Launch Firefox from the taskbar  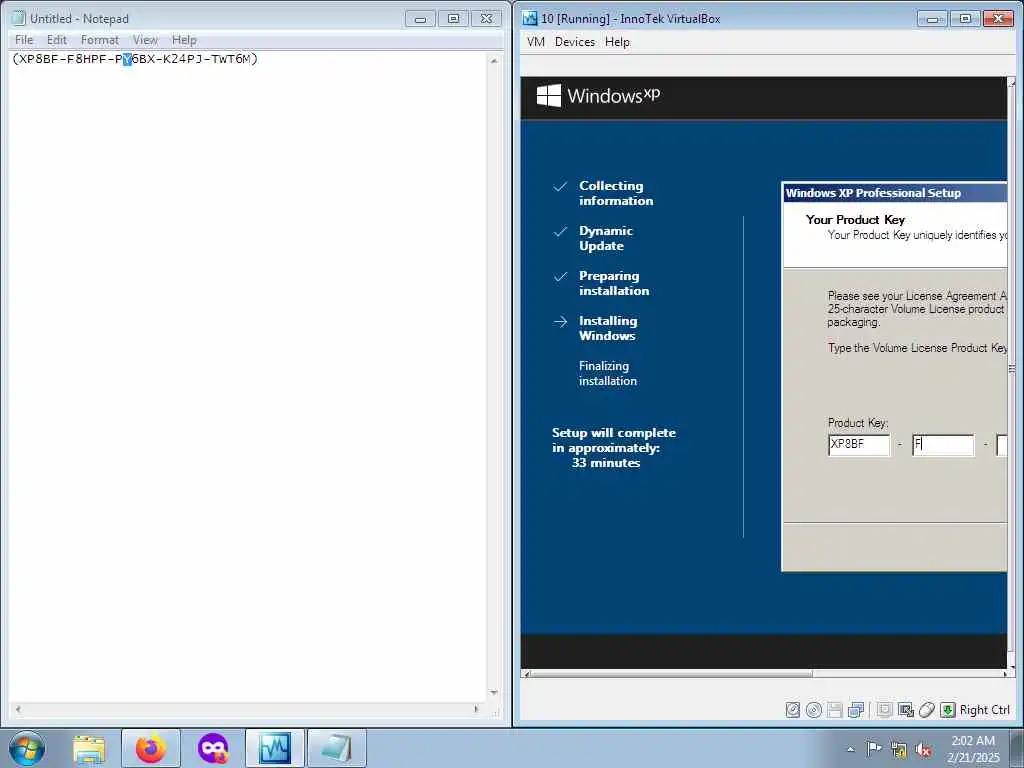coord(150,748)
